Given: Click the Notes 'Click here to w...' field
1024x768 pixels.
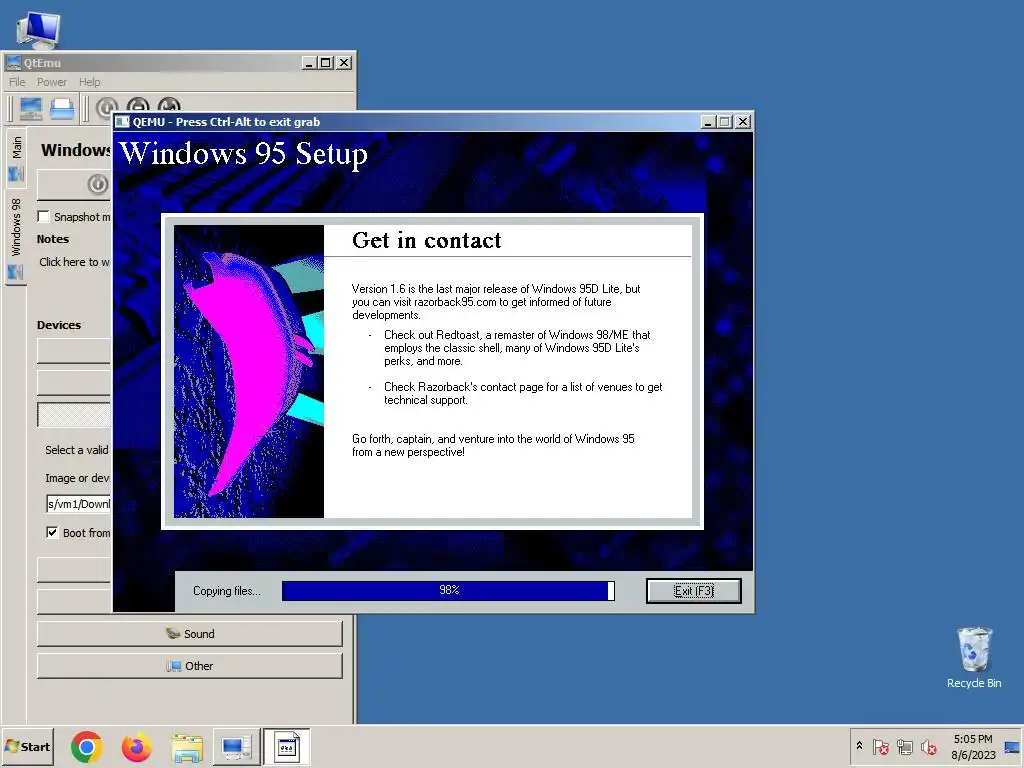Looking at the screenshot, I should tap(74, 262).
